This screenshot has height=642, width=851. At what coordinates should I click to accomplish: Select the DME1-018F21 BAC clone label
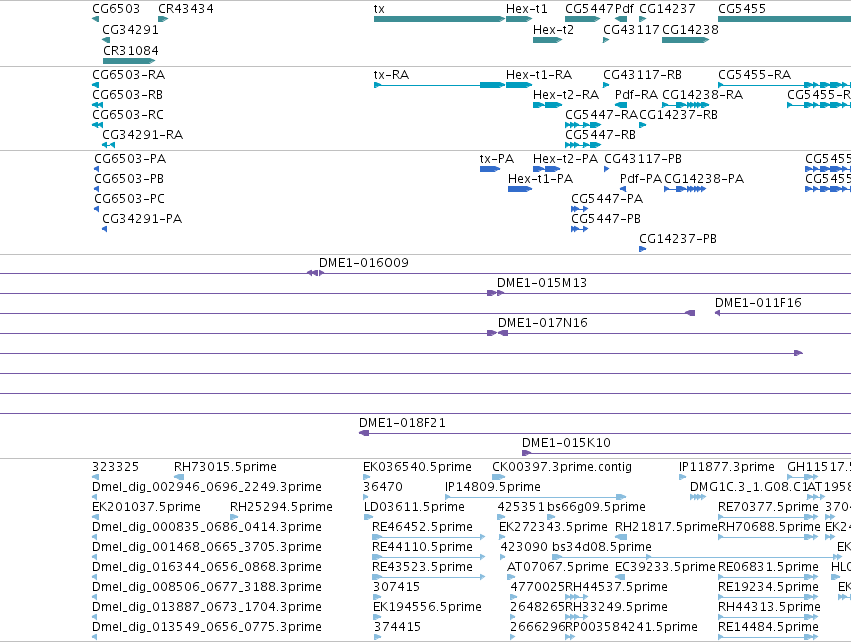[x=402, y=423]
